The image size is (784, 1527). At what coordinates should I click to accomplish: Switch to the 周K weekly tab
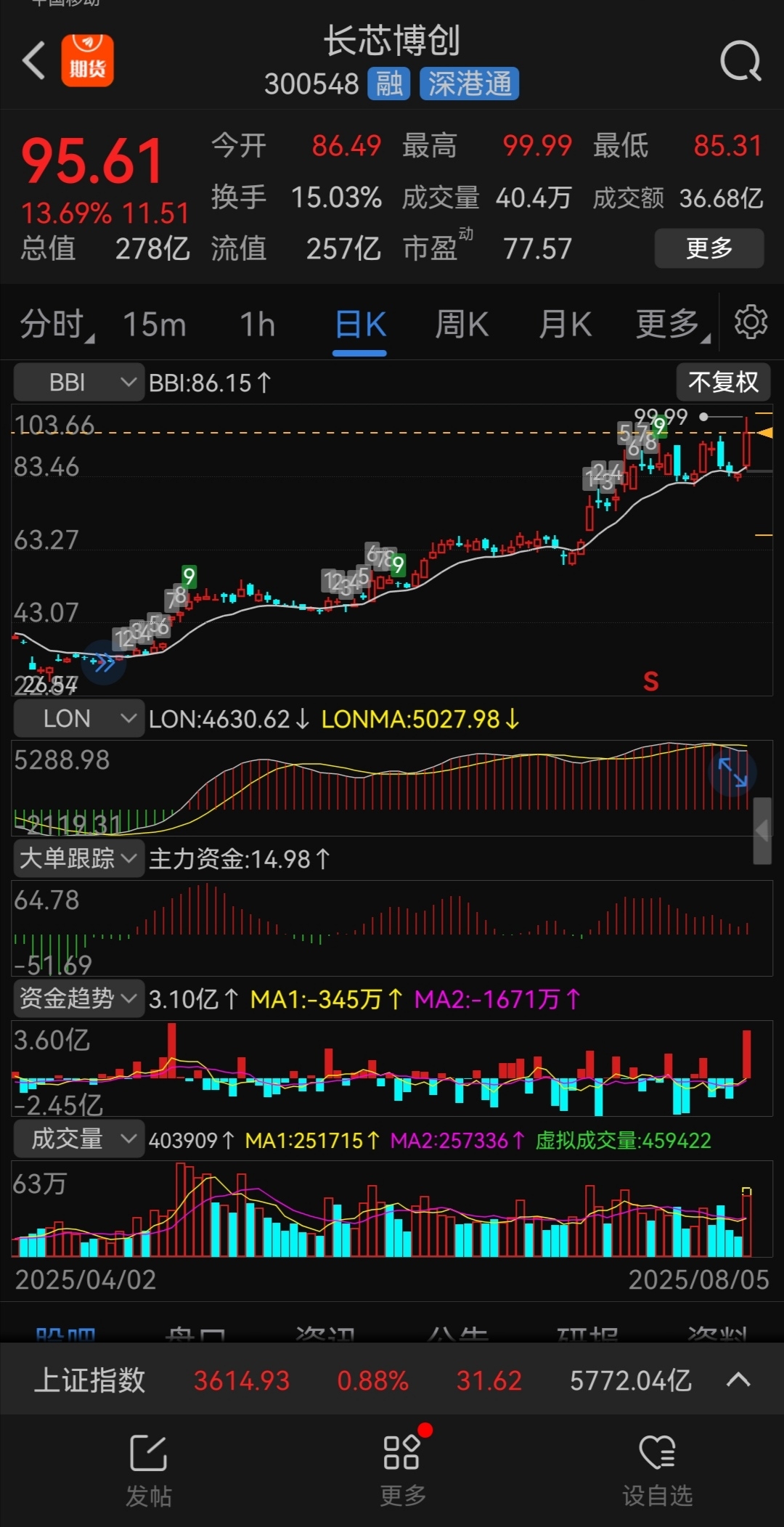(x=462, y=325)
